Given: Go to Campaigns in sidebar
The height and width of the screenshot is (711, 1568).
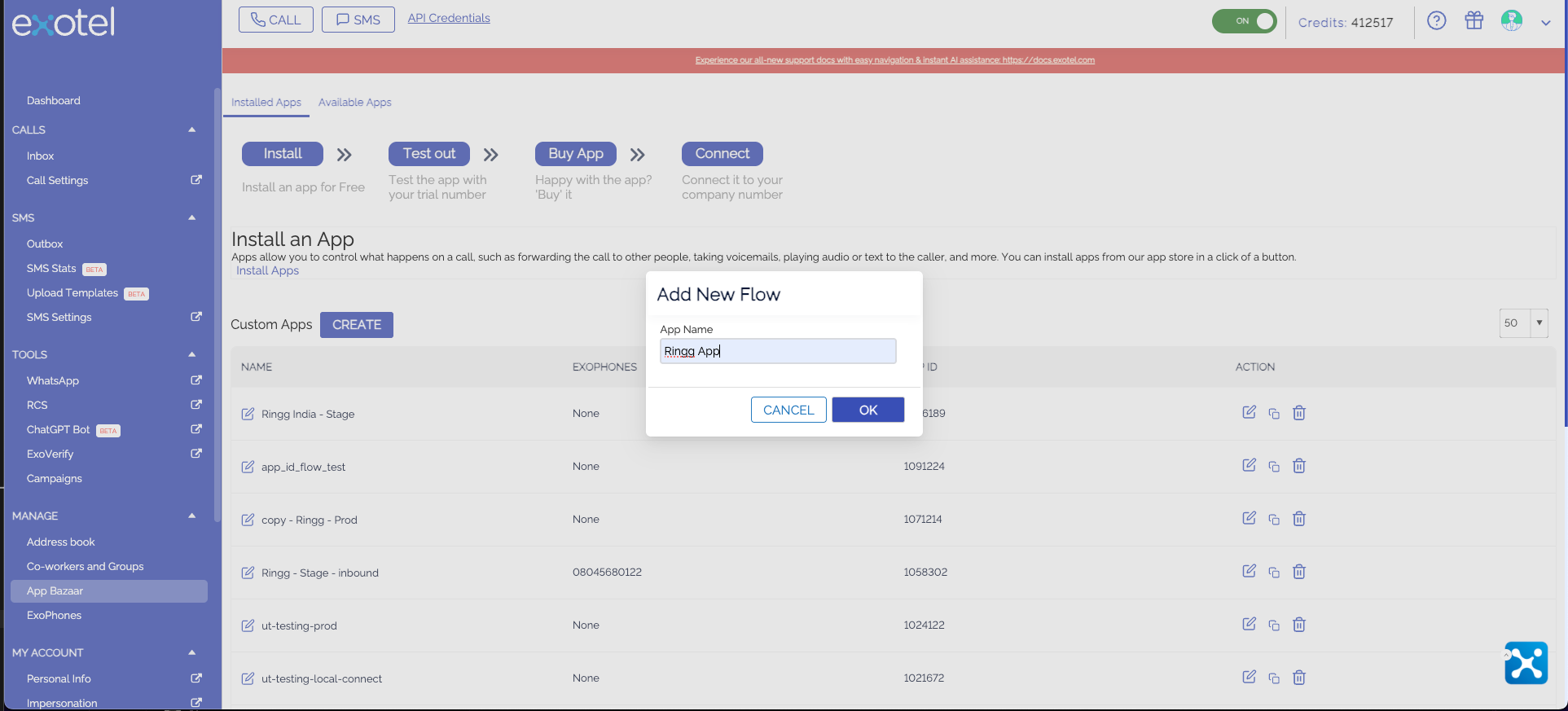Looking at the screenshot, I should (55, 479).
